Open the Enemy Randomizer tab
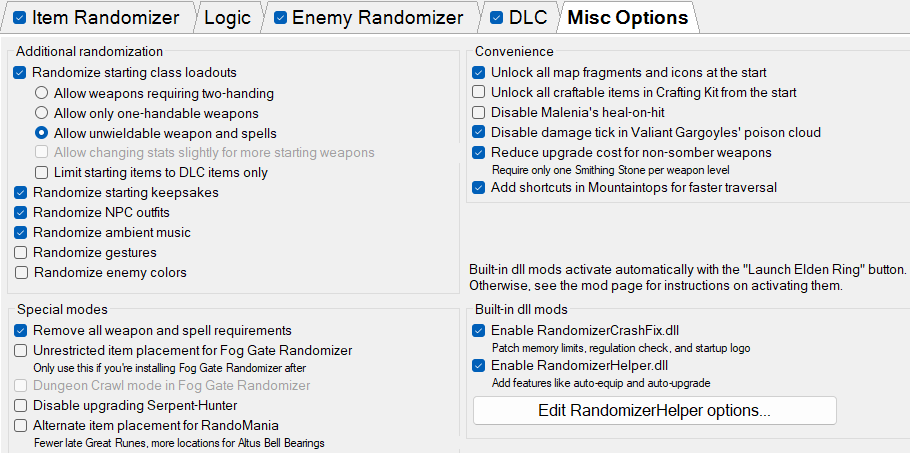 pos(376,17)
